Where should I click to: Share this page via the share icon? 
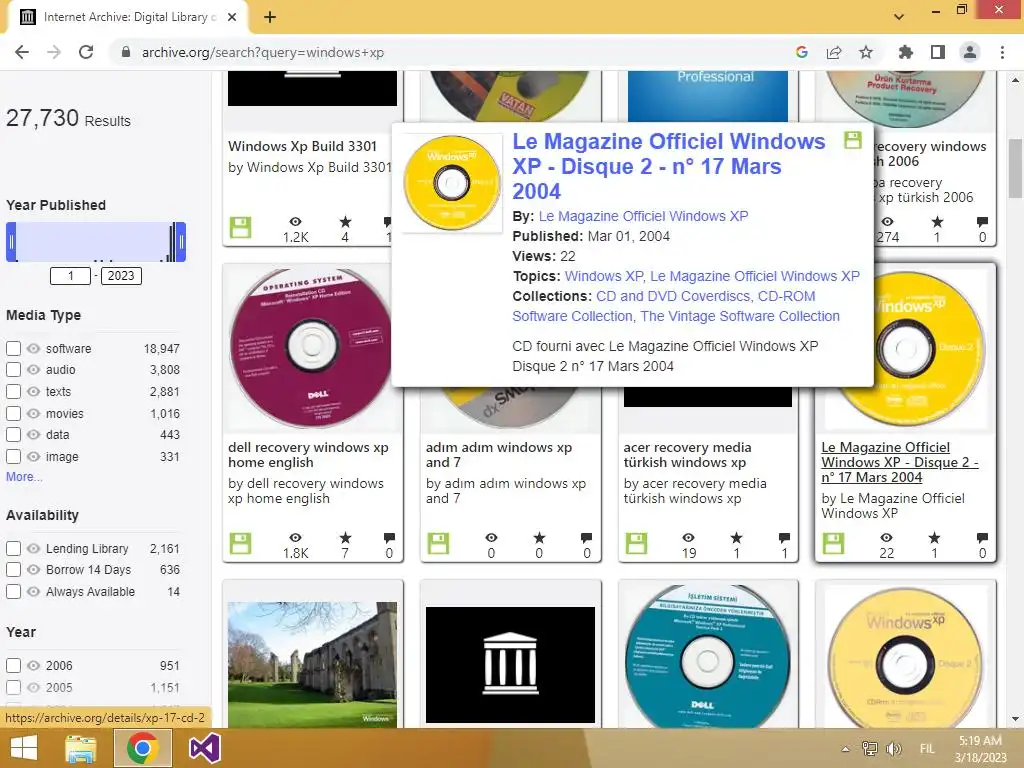point(834,52)
